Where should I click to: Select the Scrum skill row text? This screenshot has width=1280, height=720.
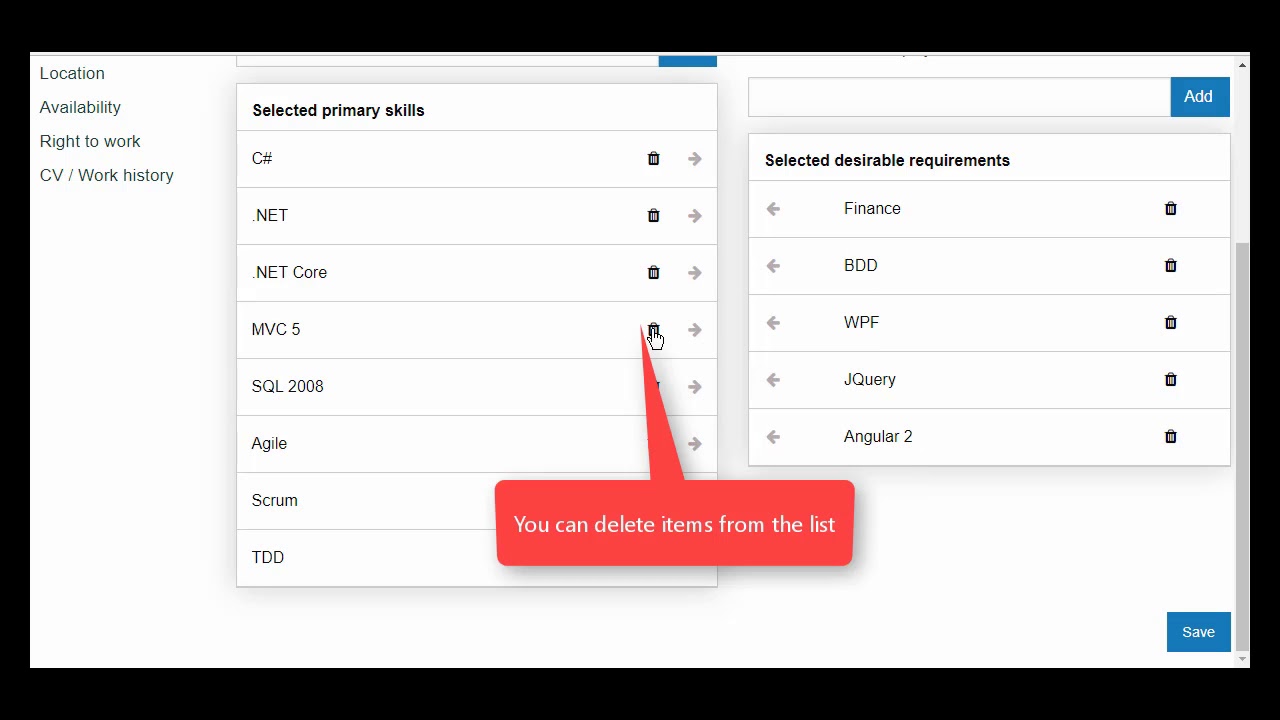275,501
